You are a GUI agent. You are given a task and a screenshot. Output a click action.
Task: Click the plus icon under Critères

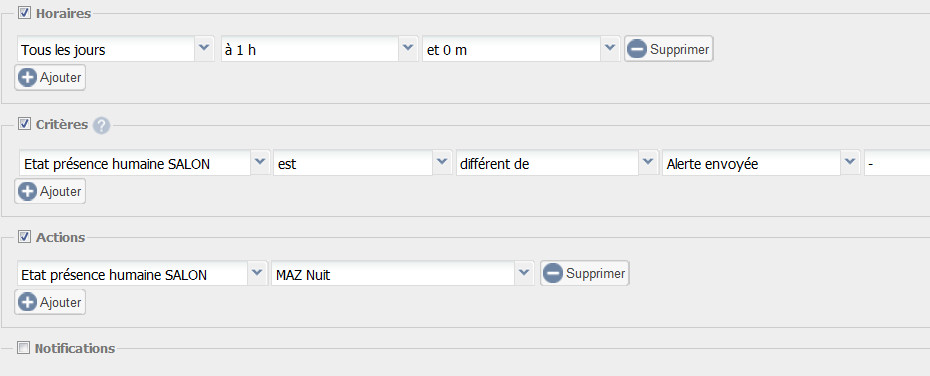click(x=27, y=192)
